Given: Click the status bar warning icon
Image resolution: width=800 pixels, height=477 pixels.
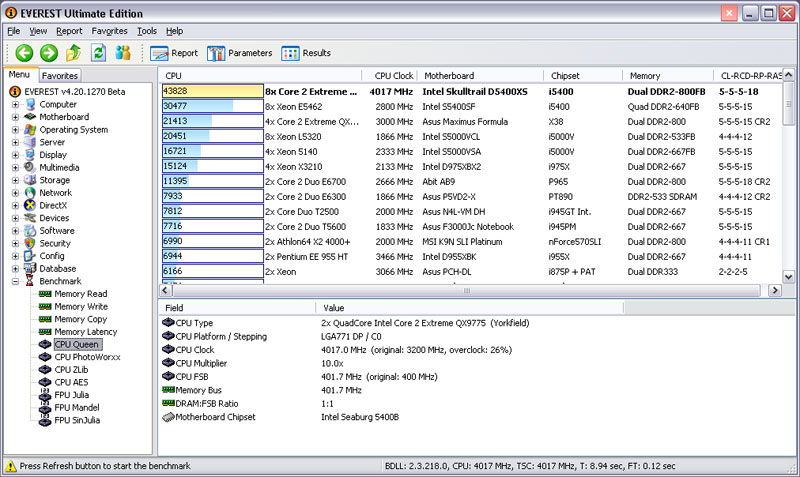Looking at the screenshot, I should (10, 466).
